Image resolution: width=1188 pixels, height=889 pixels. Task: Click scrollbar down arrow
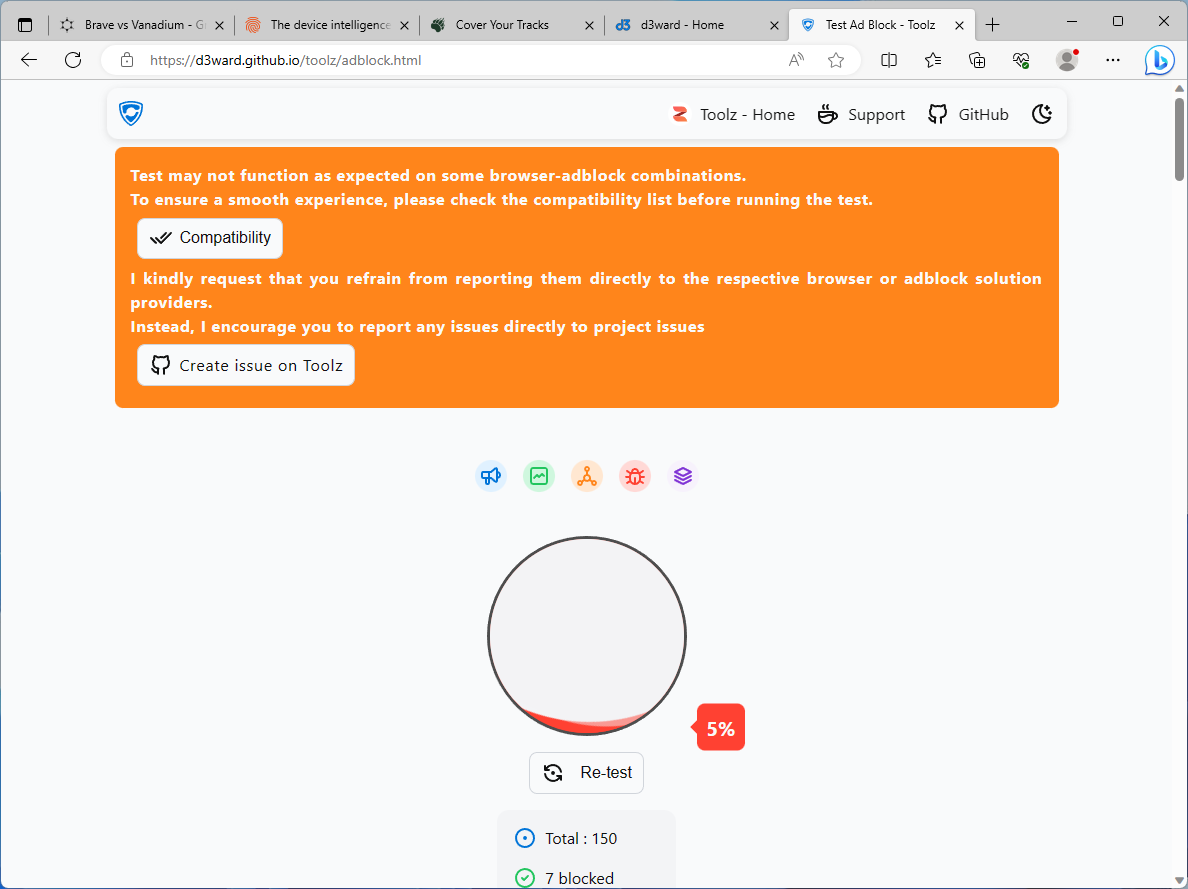1180,881
